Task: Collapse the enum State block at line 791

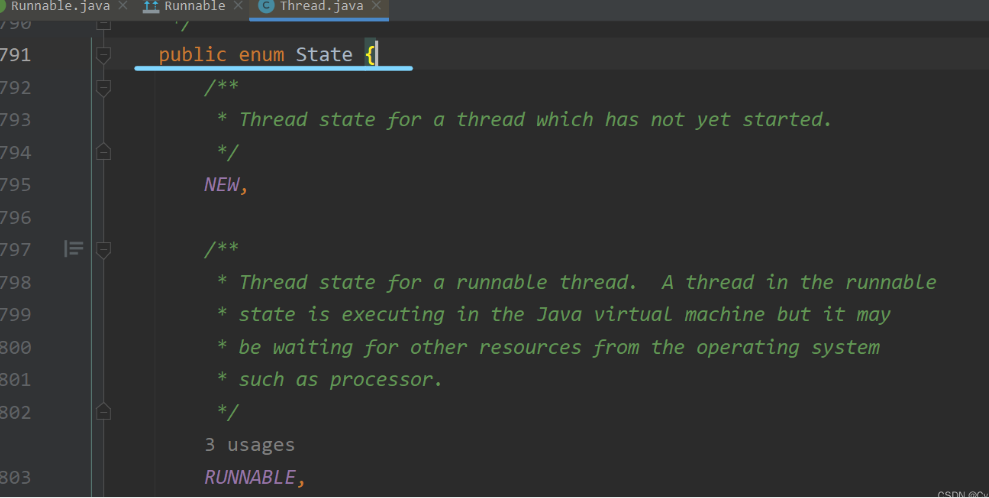Action: (x=103, y=55)
